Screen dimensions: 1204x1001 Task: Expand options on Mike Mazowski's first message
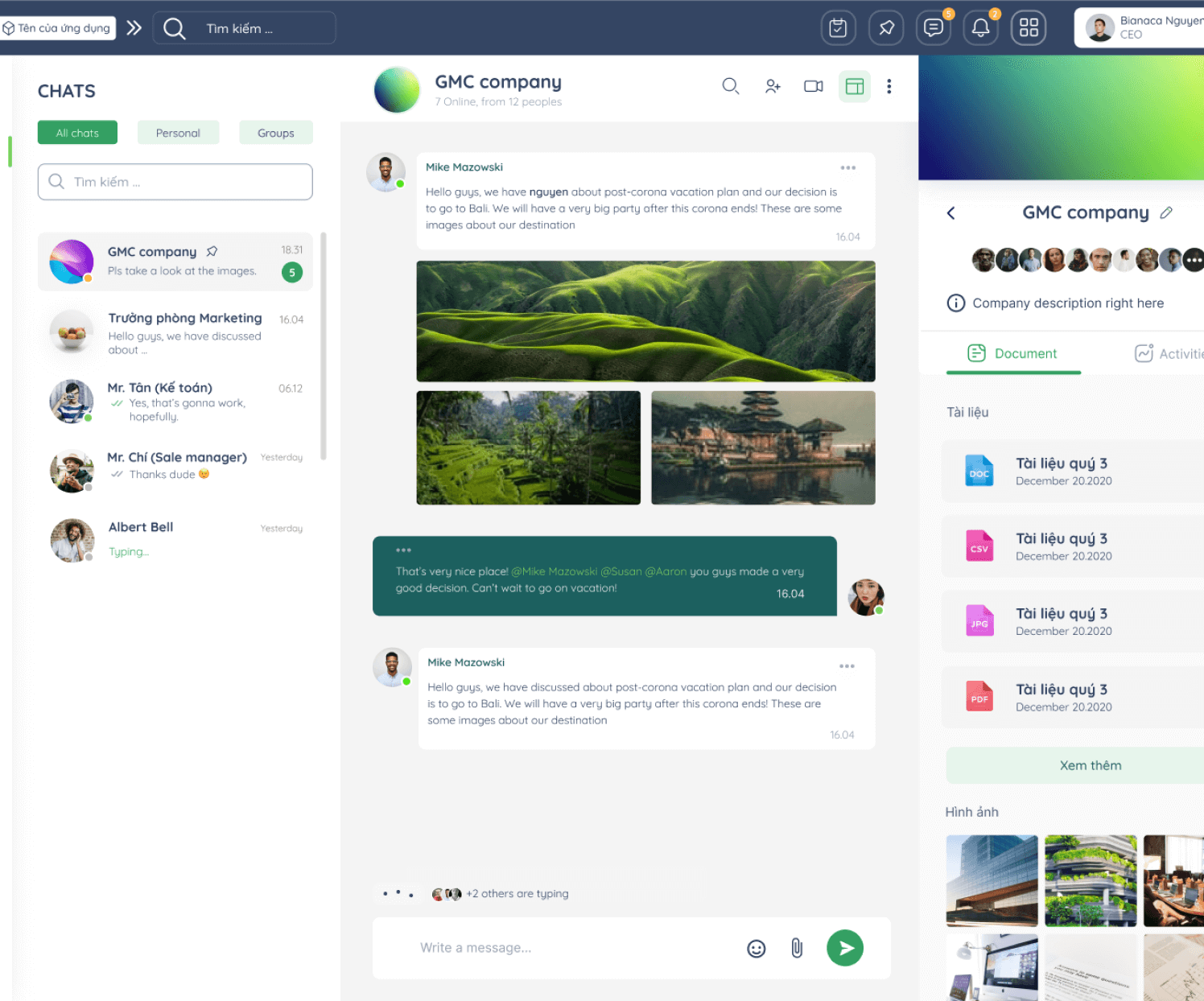(847, 167)
